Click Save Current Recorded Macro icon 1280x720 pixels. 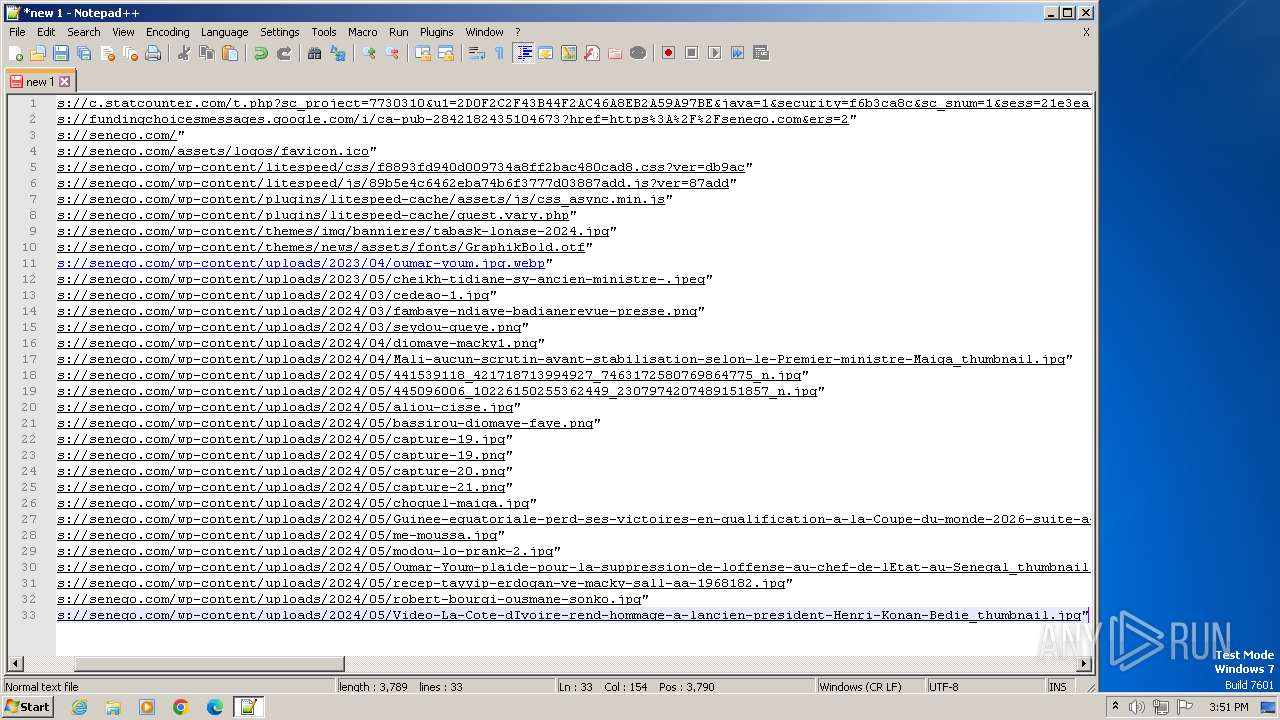tap(761, 53)
